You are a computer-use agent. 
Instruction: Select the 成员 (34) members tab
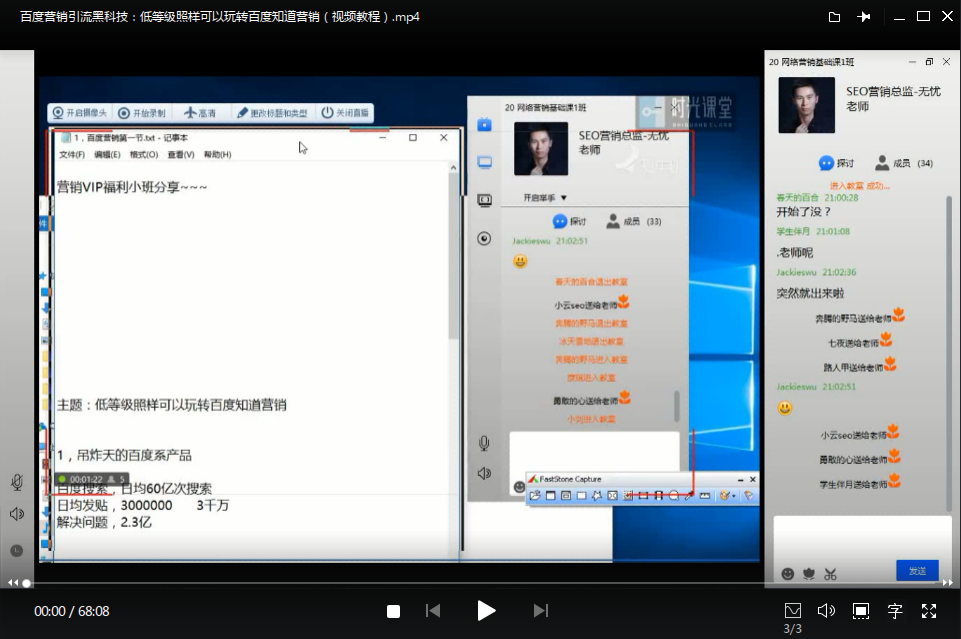(x=904, y=163)
